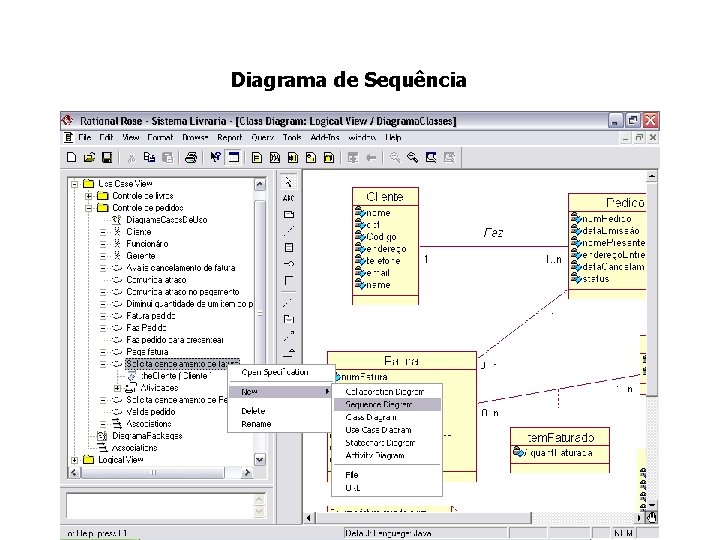Open a model with the open-folder toolbar icon
Image resolution: width=720 pixels, height=540 pixels.
[89, 158]
